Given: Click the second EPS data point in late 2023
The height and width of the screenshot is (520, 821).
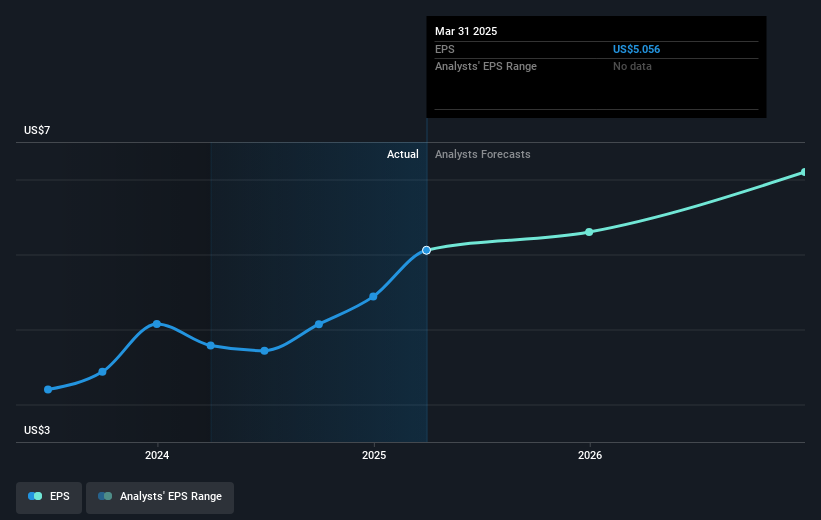Looking at the screenshot, I should tap(103, 372).
